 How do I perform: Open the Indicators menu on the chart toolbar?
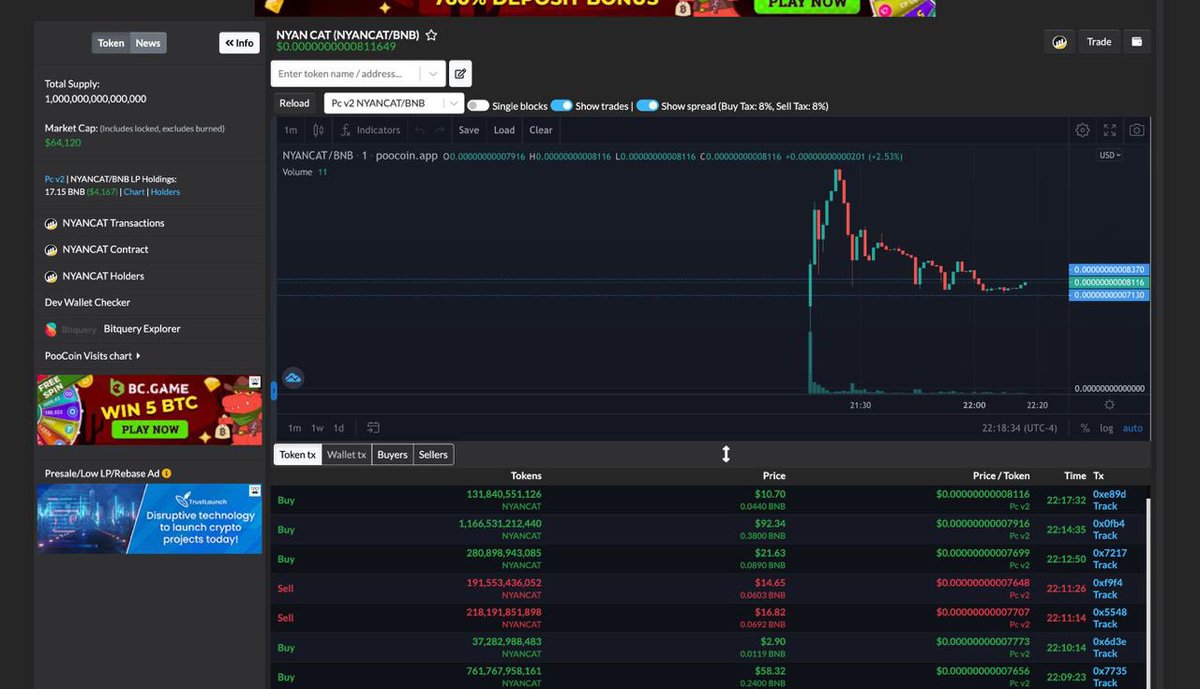click(371, 130)
